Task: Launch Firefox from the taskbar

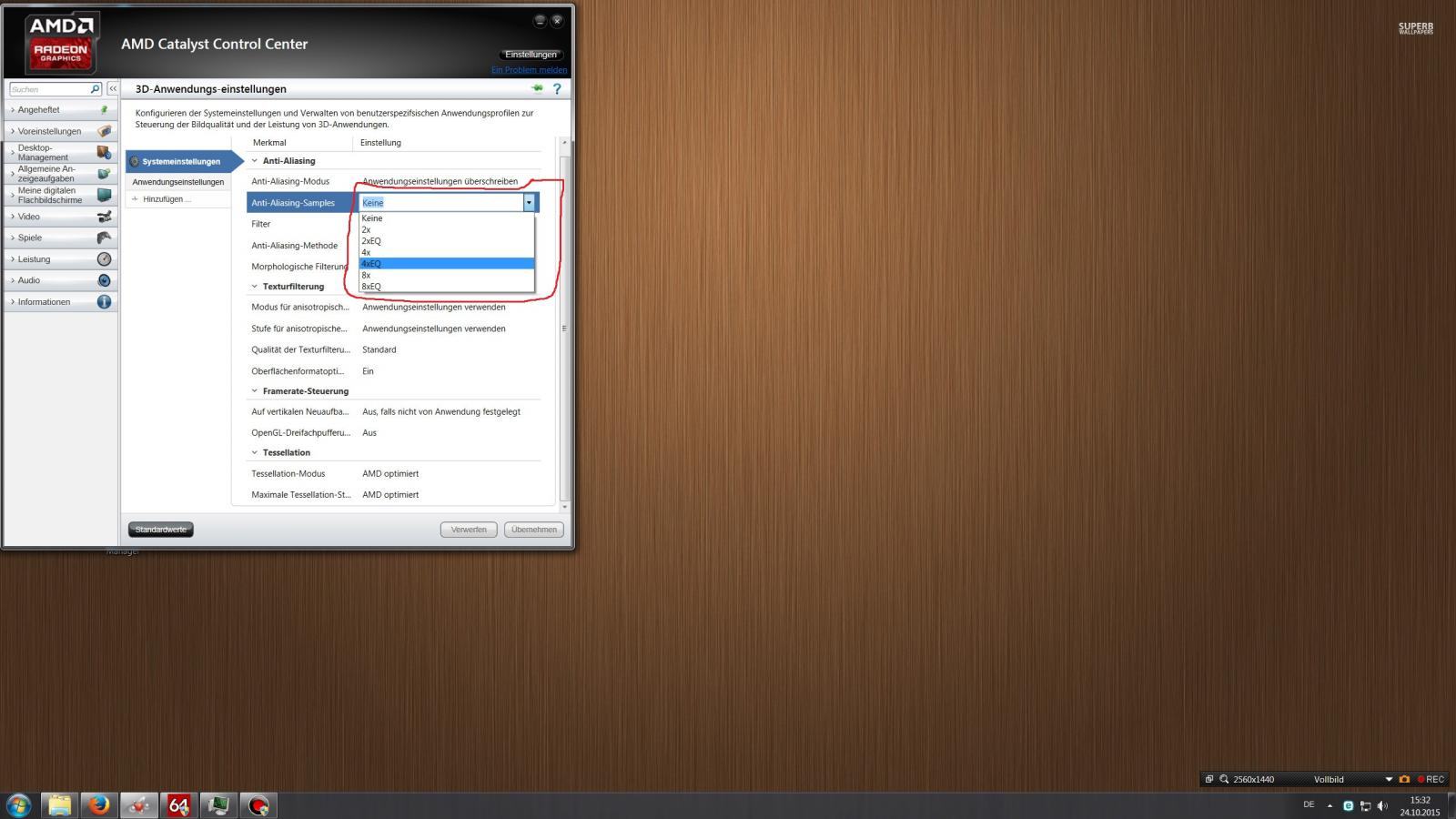Action: pos(98,805)
